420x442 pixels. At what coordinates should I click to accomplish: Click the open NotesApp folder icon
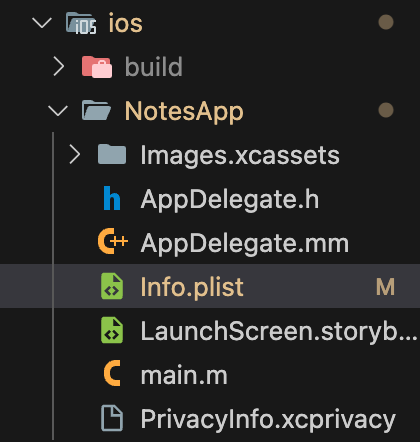tap(96, 110)
